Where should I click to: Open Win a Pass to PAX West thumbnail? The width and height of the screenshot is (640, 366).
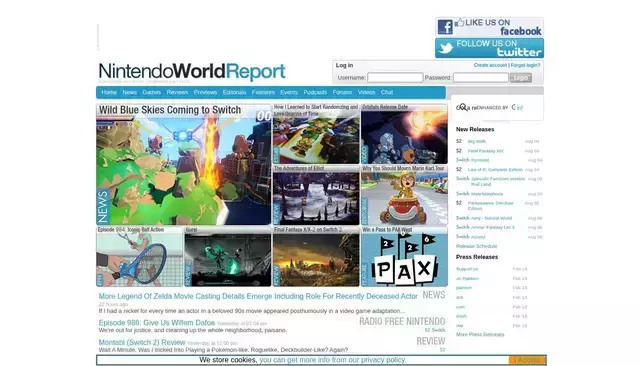(404, 257)
